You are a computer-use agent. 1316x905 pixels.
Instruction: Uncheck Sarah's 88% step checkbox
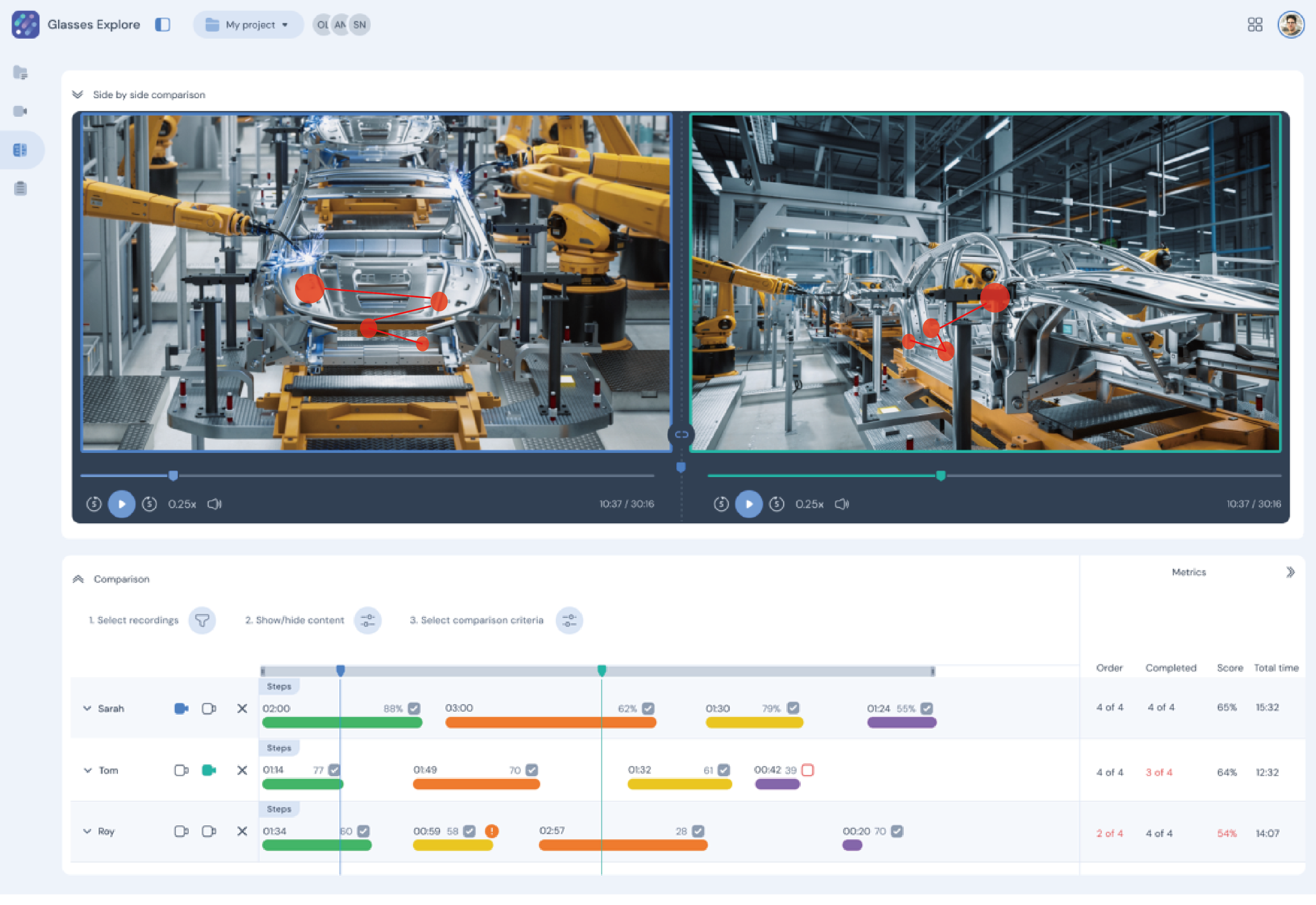tap(414, 709)
